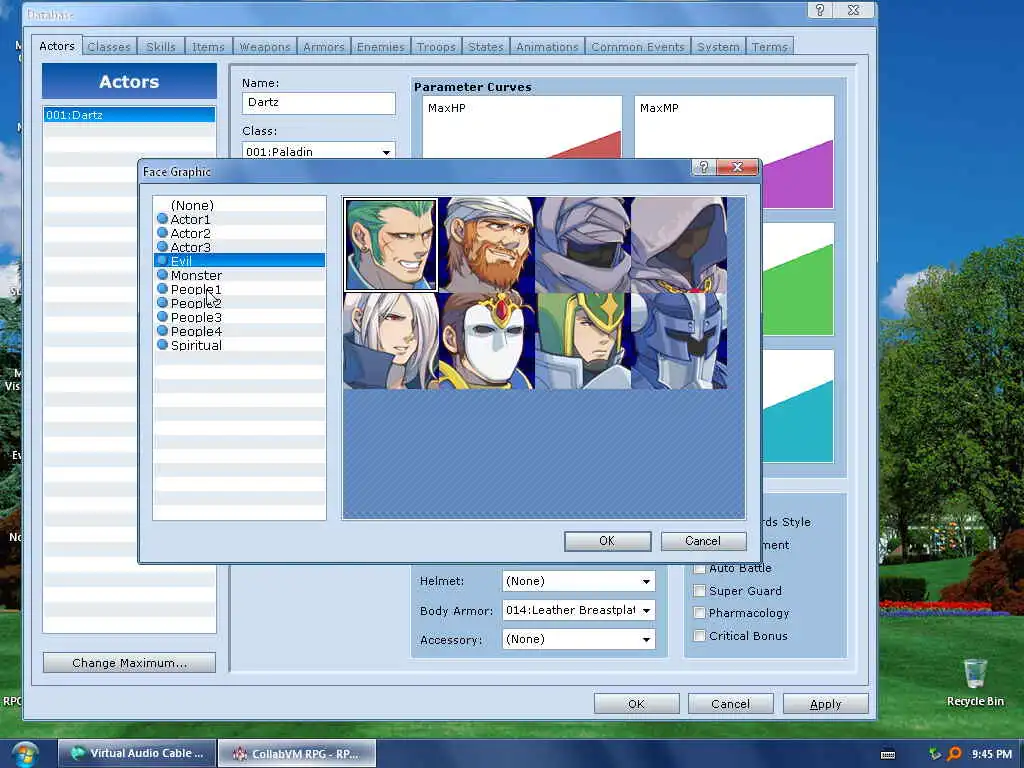Select actor 001:Dartz in list

129,115
